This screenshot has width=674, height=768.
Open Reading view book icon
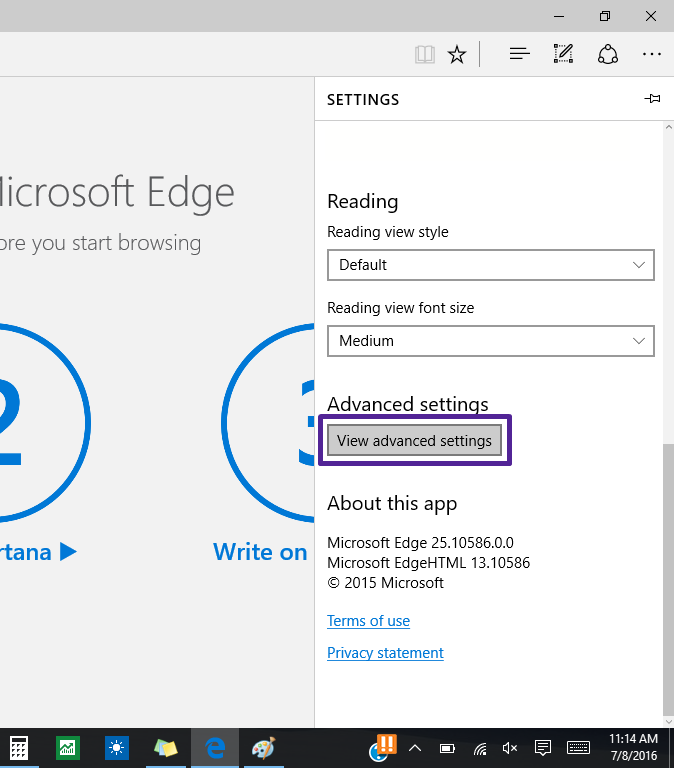point(425,54)
